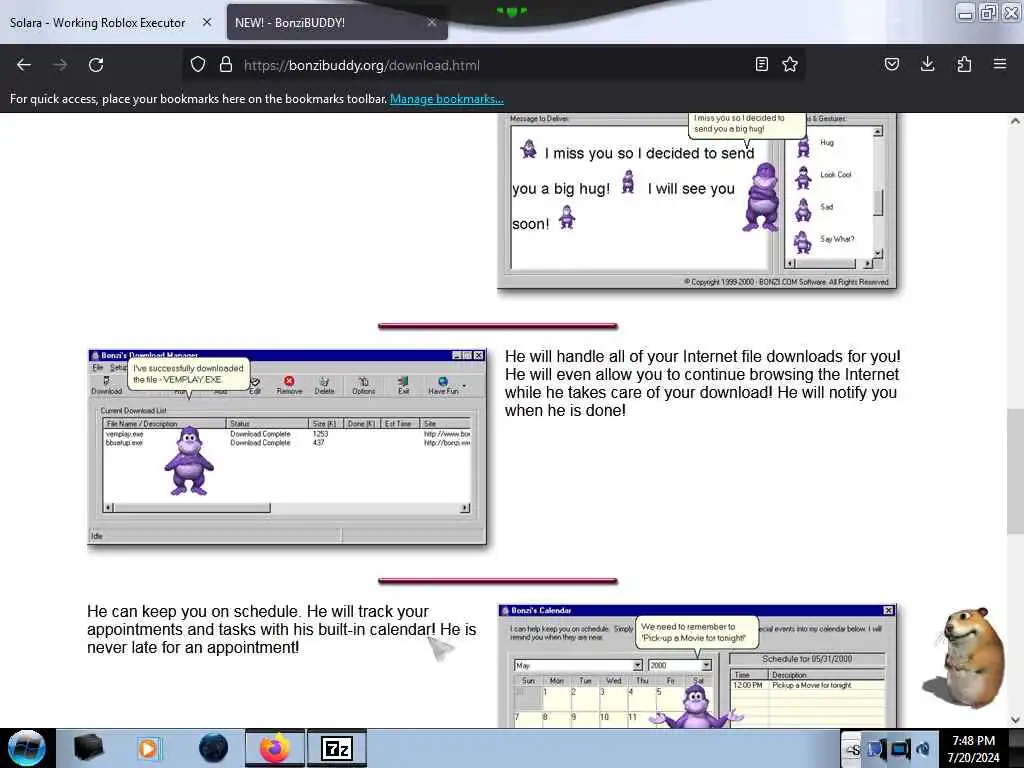Open the Firefox downloads panel

[927, 65]
